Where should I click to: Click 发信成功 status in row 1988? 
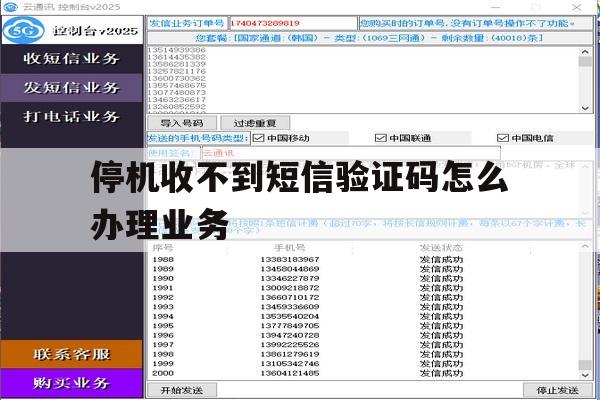(441, 260)
